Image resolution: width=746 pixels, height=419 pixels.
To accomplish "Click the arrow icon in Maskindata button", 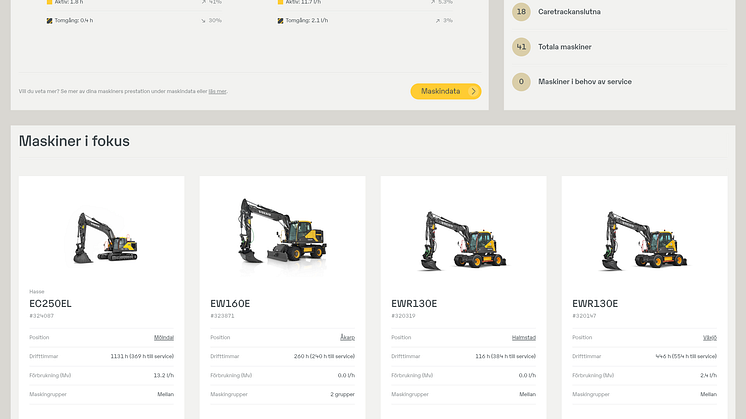I will click(473, 91).
